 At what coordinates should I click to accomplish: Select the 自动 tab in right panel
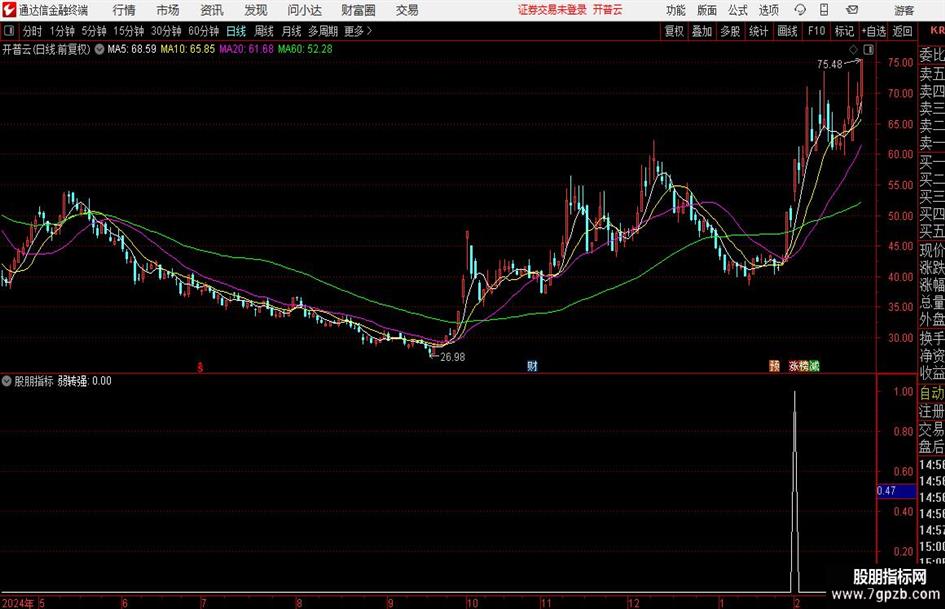click(932, 393)
